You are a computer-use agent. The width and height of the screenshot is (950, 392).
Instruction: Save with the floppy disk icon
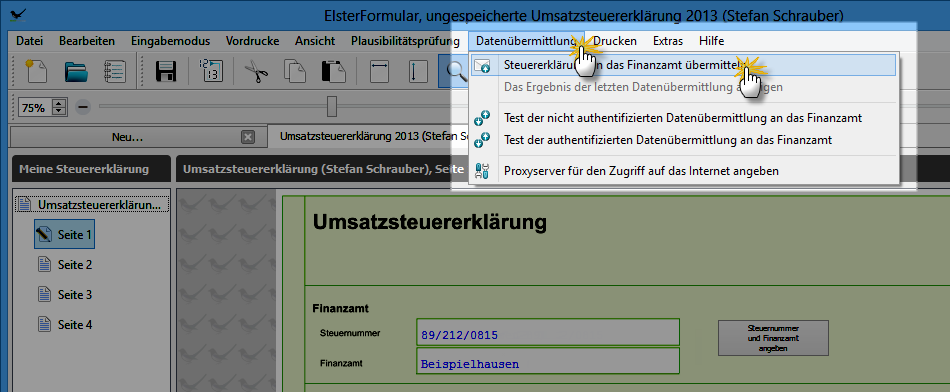[165, 71]
